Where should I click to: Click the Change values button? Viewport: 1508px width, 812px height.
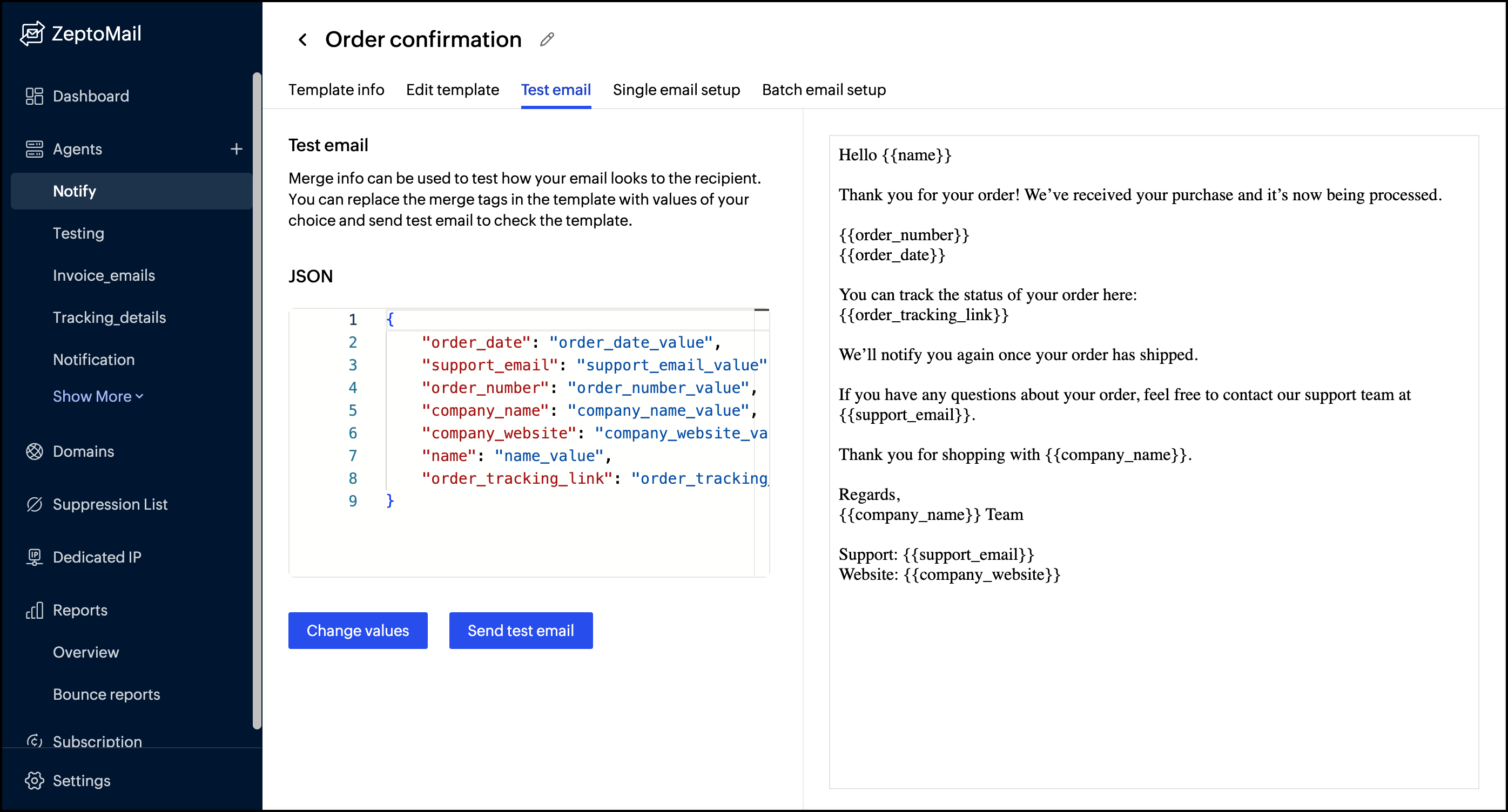click(x=358, y=630)
